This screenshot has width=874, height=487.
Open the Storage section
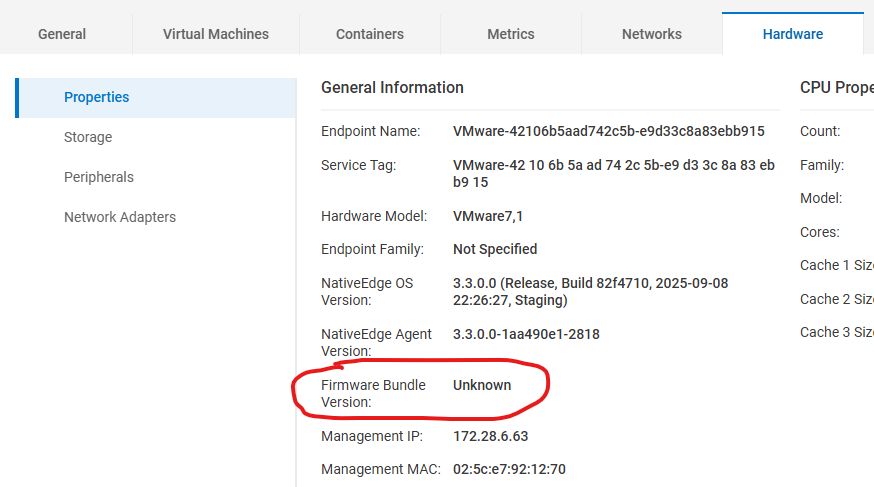[88, 137]
